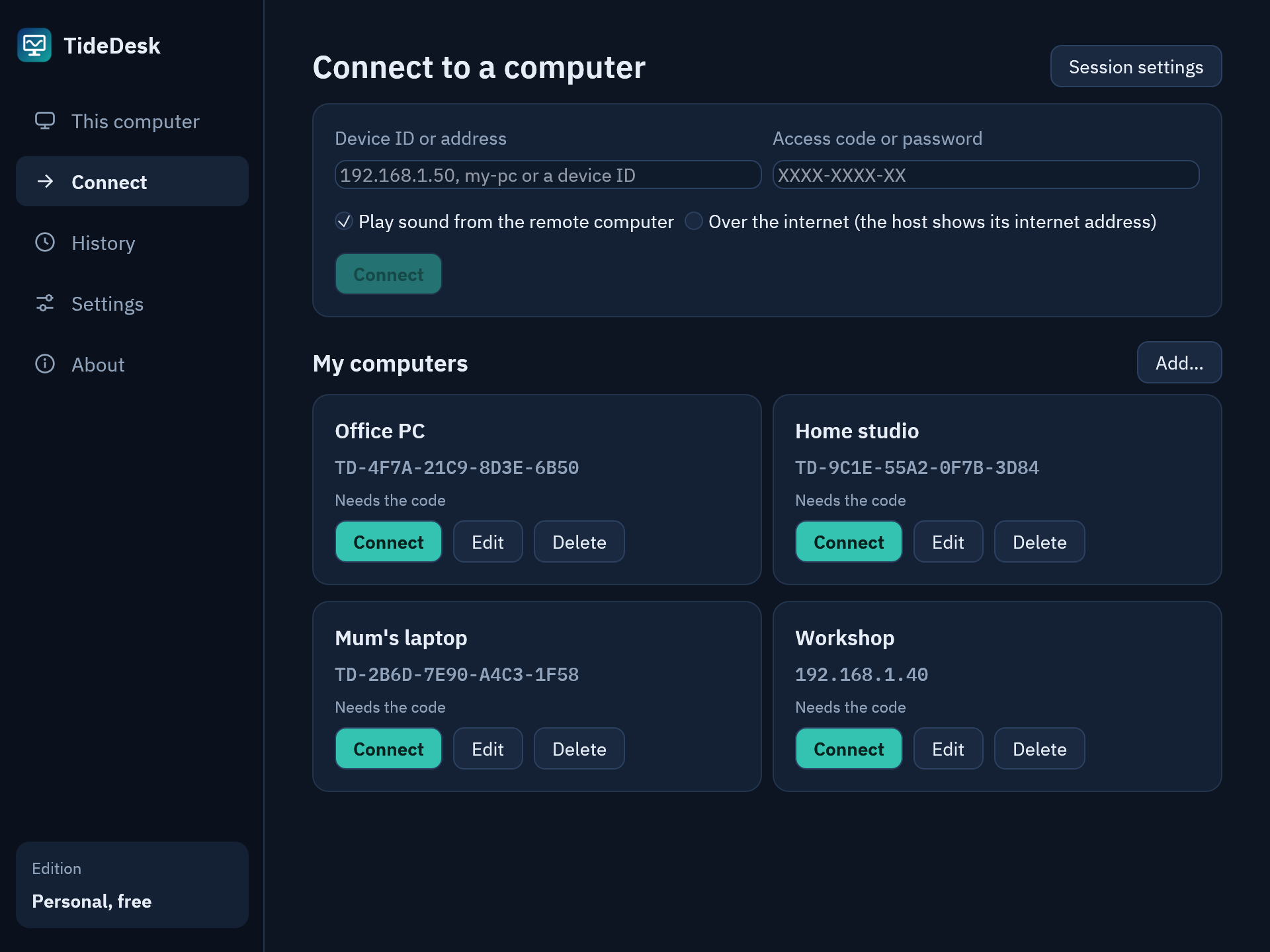Delete the Office PC entry

tap(579, 542)
